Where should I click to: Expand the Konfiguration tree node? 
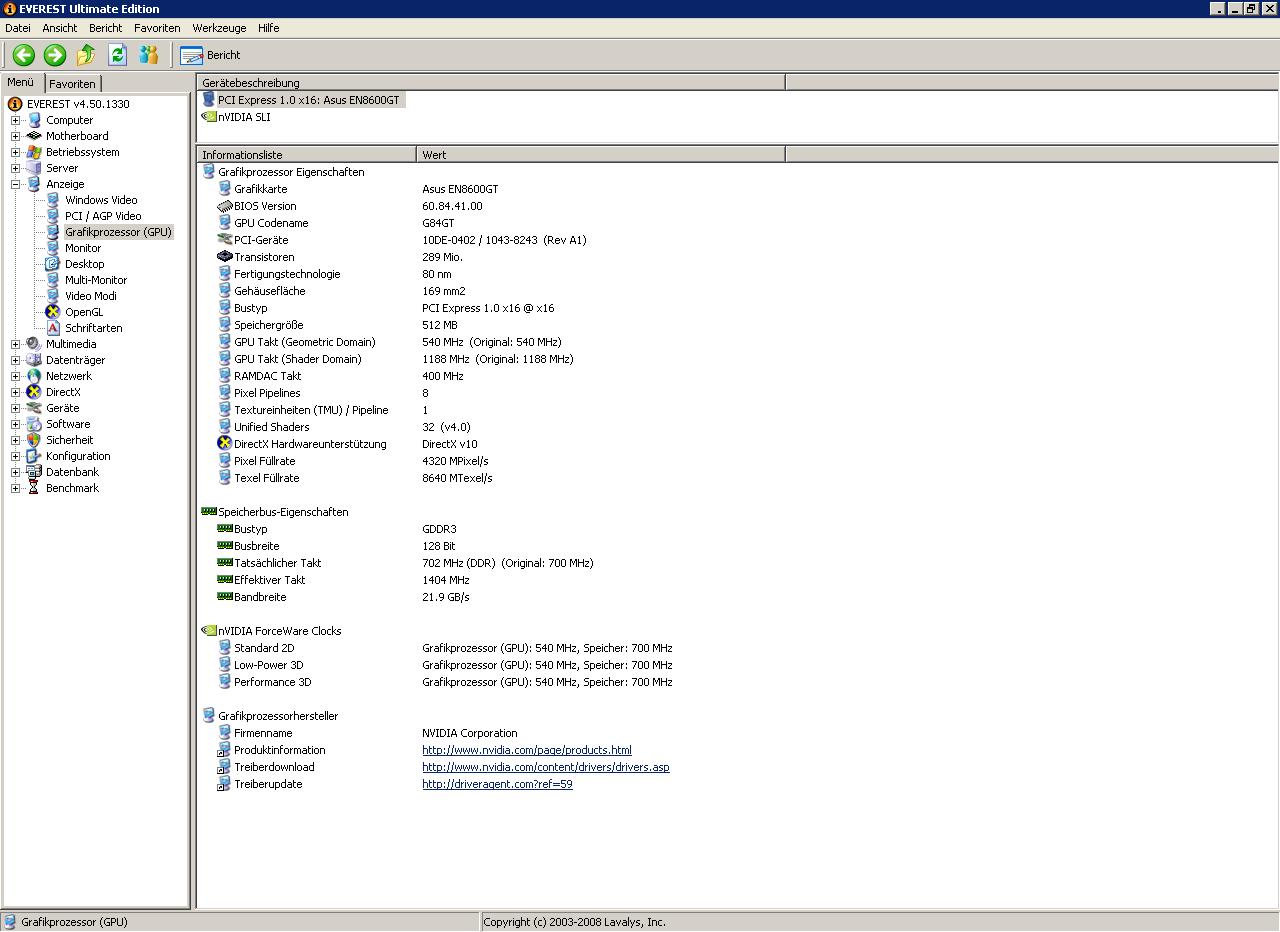(15, 456)
